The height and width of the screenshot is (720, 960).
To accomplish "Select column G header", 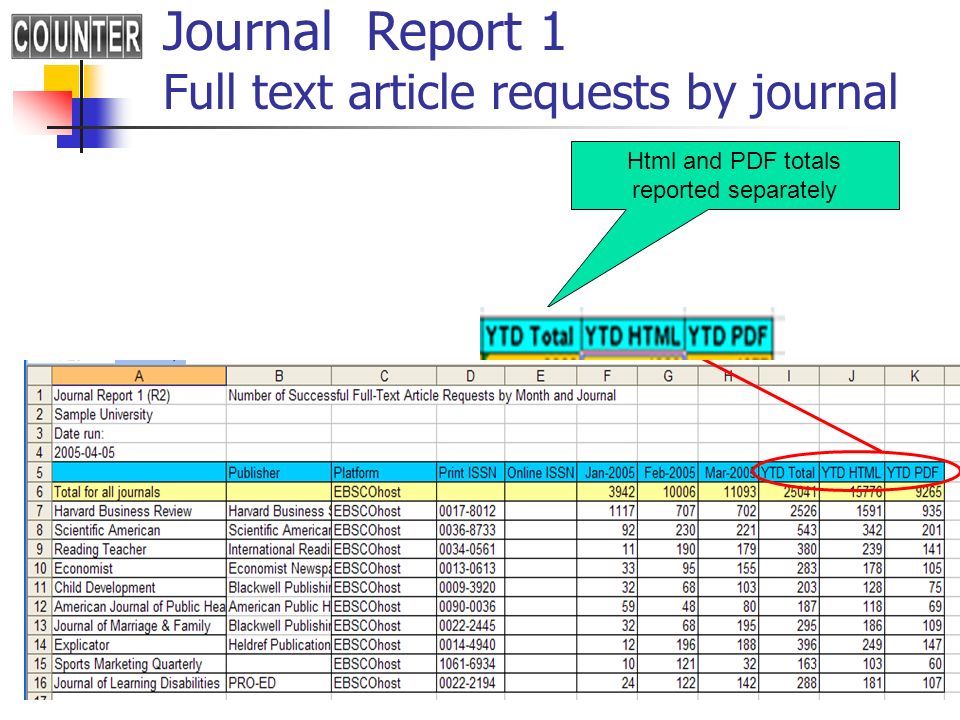I will point(668,375).
